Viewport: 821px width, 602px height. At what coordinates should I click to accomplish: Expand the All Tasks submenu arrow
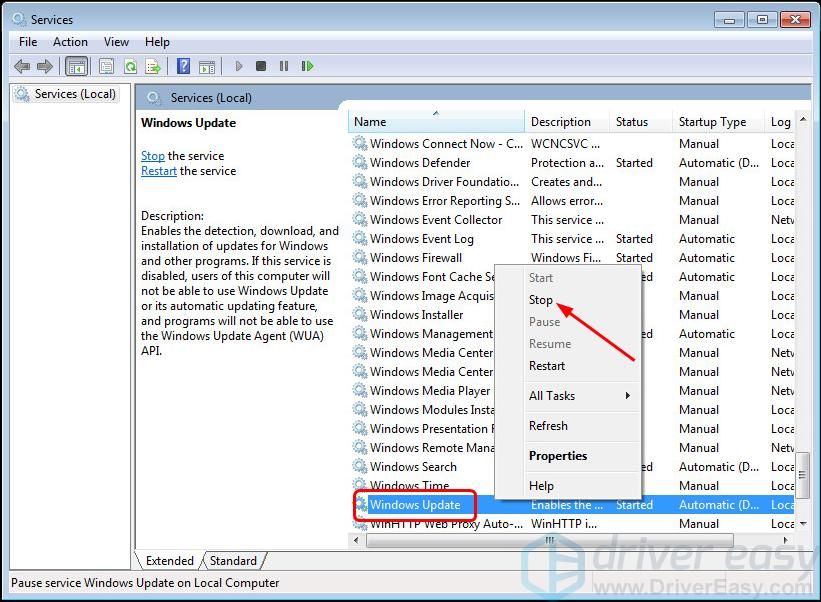click(x=627, y=395)
